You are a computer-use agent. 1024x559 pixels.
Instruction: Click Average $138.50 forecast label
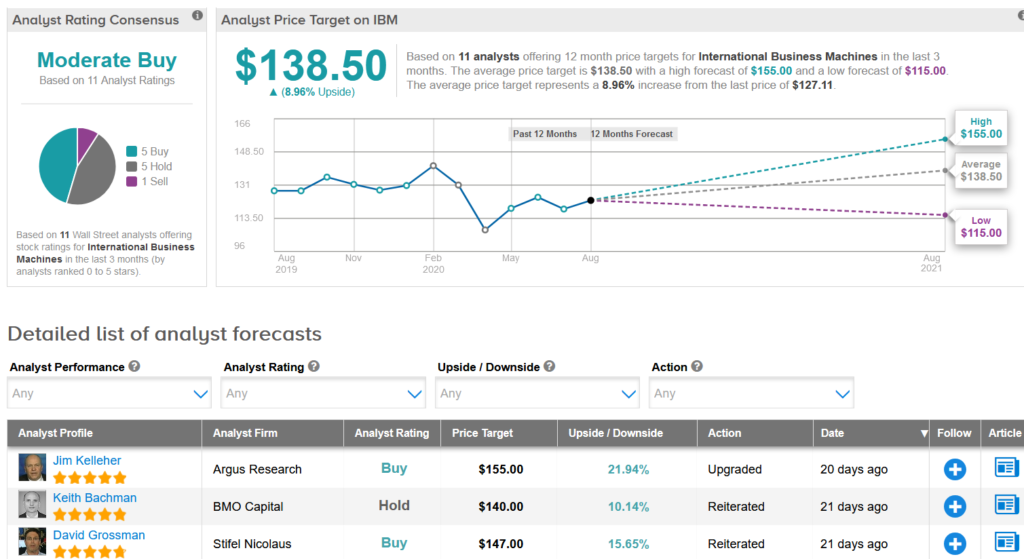[x=981, y=170]
